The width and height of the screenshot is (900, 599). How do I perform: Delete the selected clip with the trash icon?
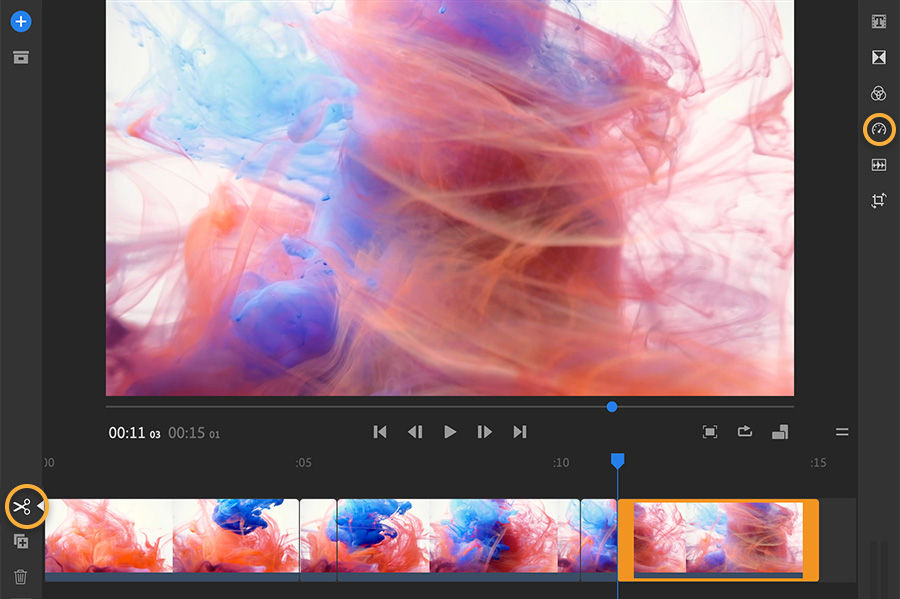[x=21, y=577]
